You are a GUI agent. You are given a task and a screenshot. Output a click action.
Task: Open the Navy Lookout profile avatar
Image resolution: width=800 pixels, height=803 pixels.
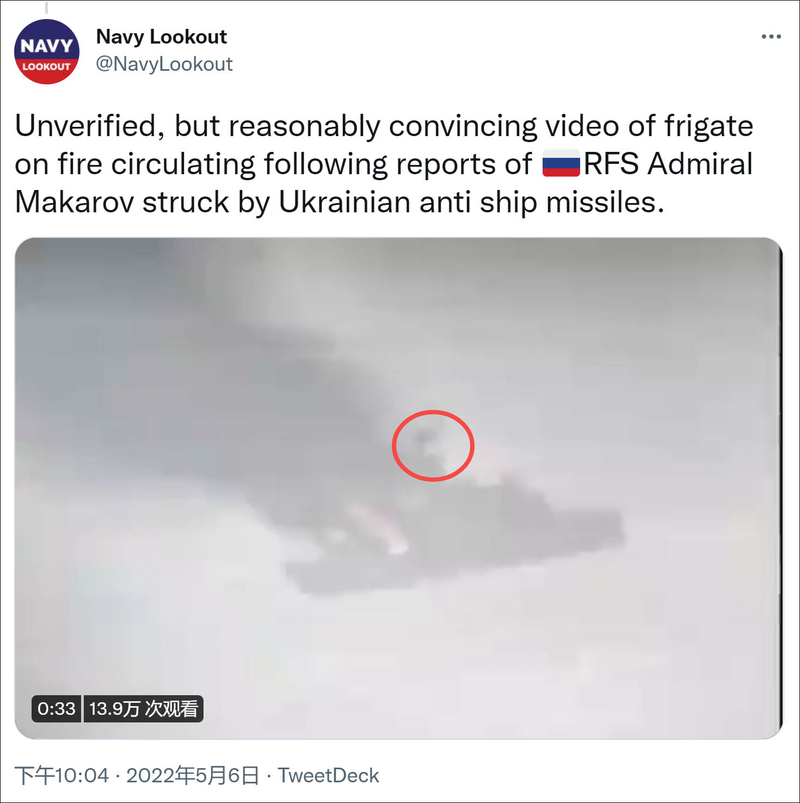click(47, 51)
